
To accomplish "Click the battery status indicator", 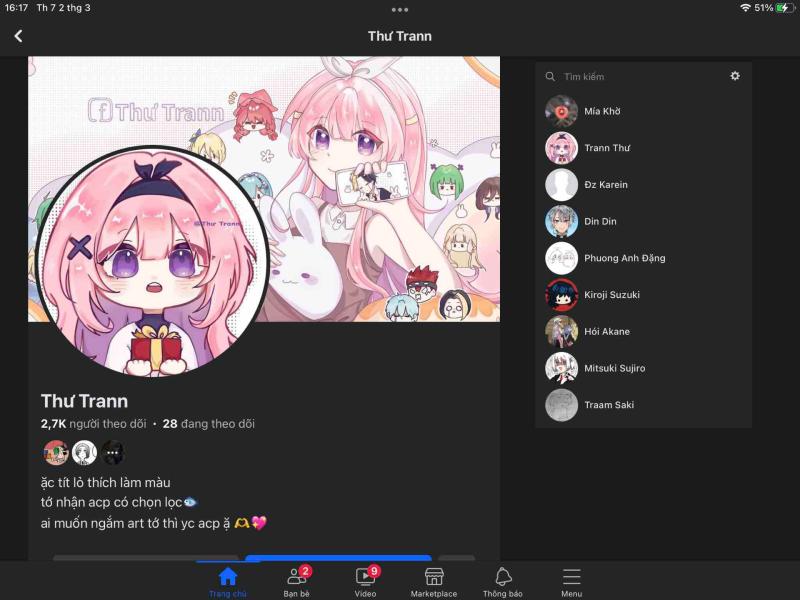I will tap(784, 8).
